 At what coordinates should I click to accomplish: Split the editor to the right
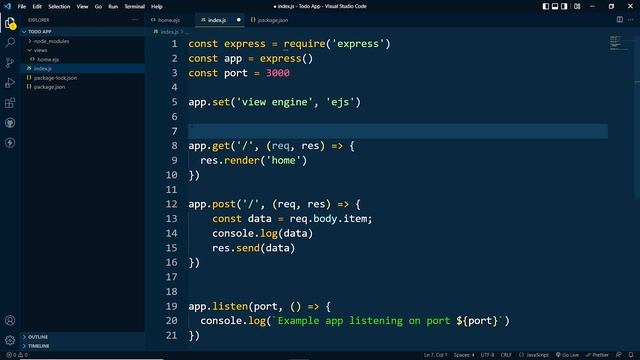tap(620, 20)
